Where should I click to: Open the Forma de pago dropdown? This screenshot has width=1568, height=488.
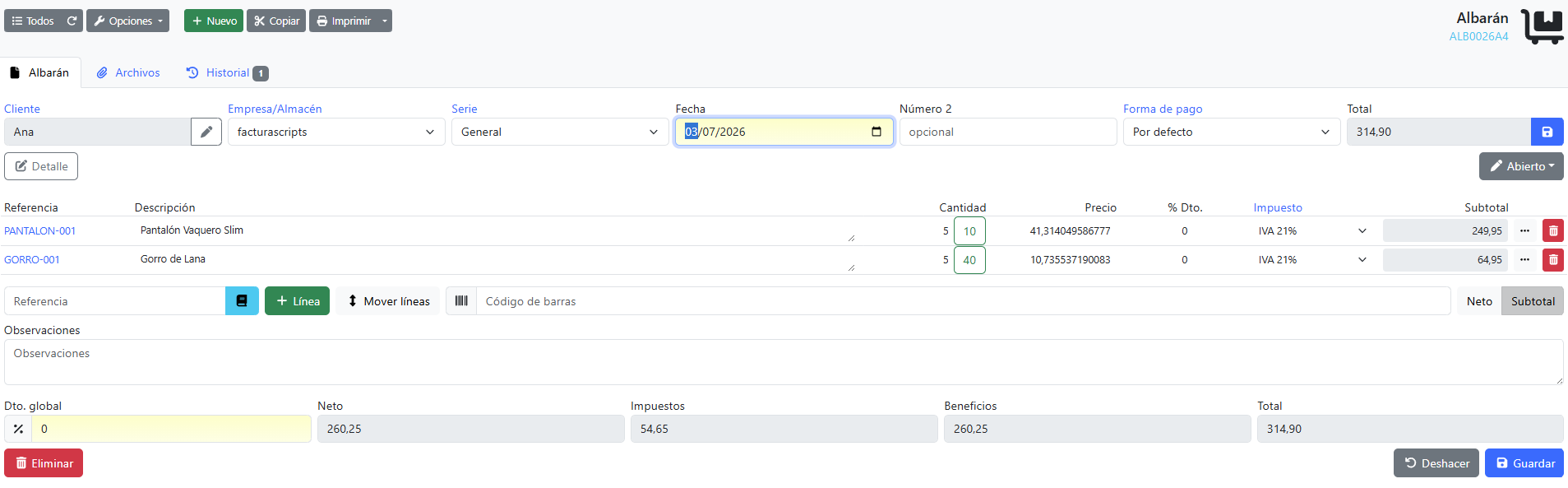(1232, 132)
